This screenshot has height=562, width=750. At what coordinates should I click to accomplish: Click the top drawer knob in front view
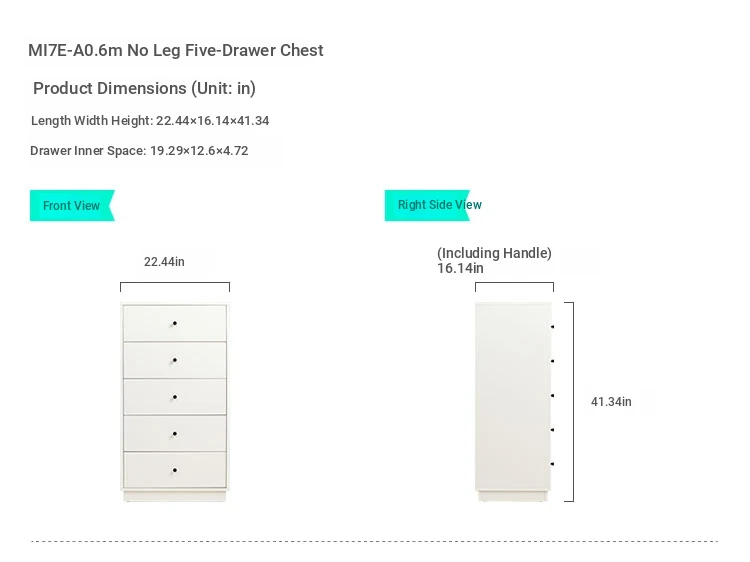click(175, 324)
